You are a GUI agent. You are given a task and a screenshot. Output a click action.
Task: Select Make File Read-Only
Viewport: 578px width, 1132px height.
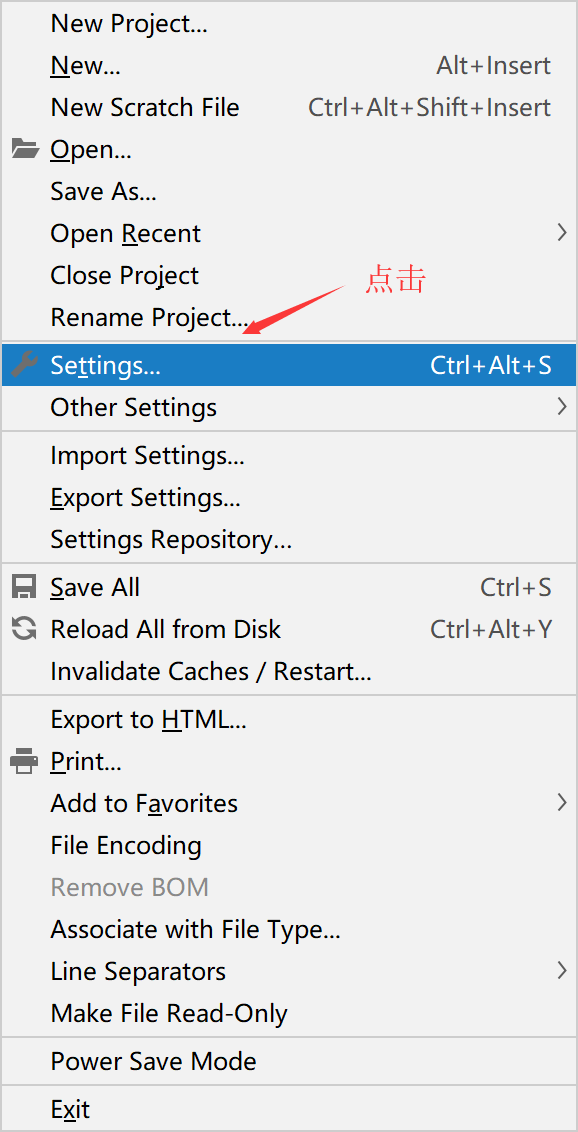pos(168,1012)
